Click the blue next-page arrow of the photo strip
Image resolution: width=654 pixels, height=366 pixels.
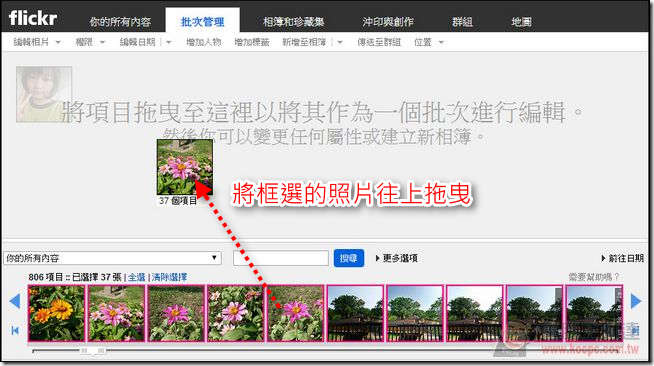pyautogui.click(x=636, y=301)
